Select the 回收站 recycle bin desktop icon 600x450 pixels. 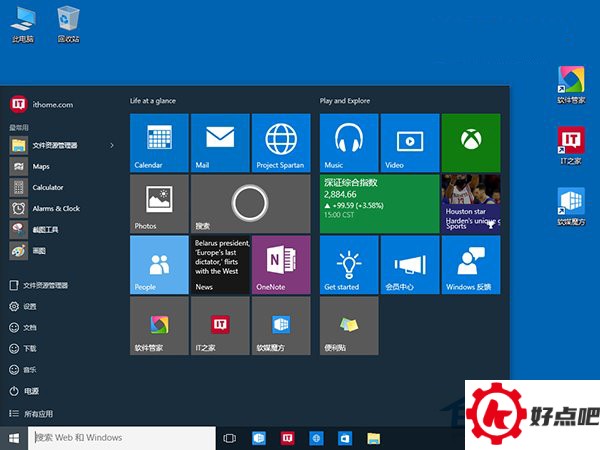coord(68,25)
